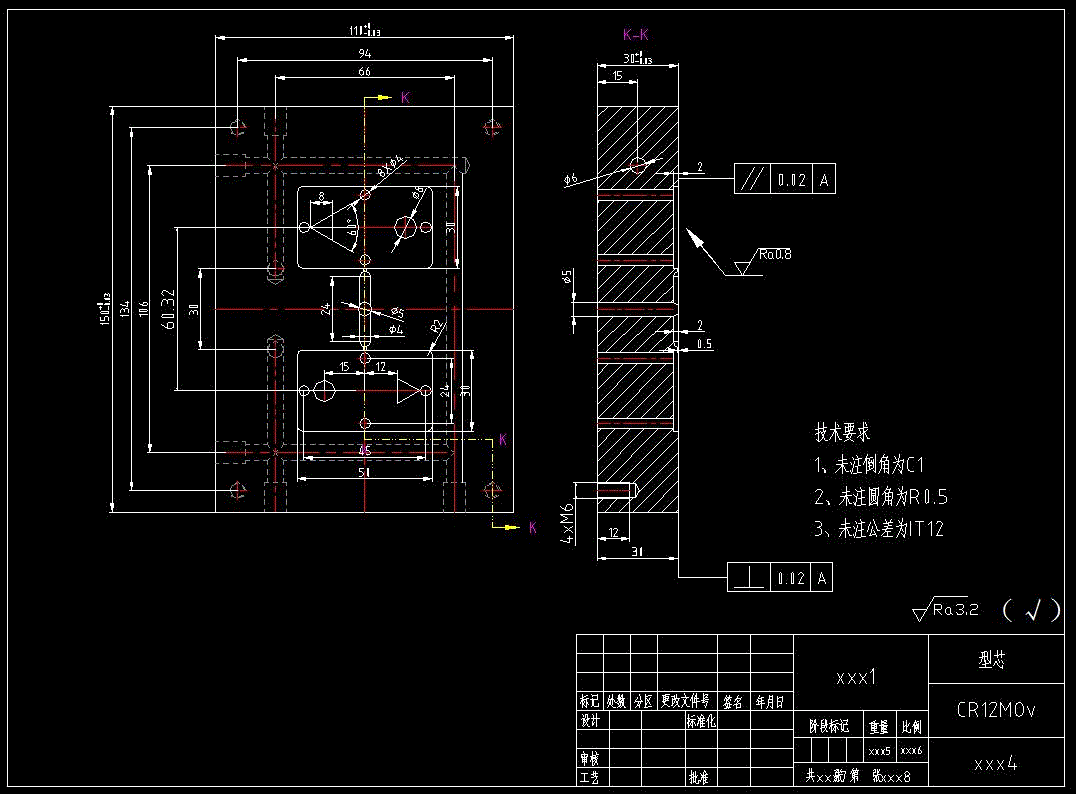The height and width of the screenshot is (794, 1076).
Task: Click the 处数 header cell
Action: click(616, 701)
